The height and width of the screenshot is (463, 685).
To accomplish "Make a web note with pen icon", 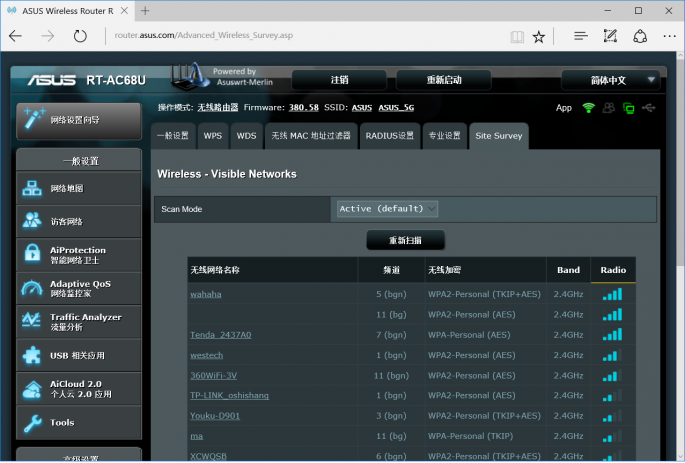I will coord(610,36).
